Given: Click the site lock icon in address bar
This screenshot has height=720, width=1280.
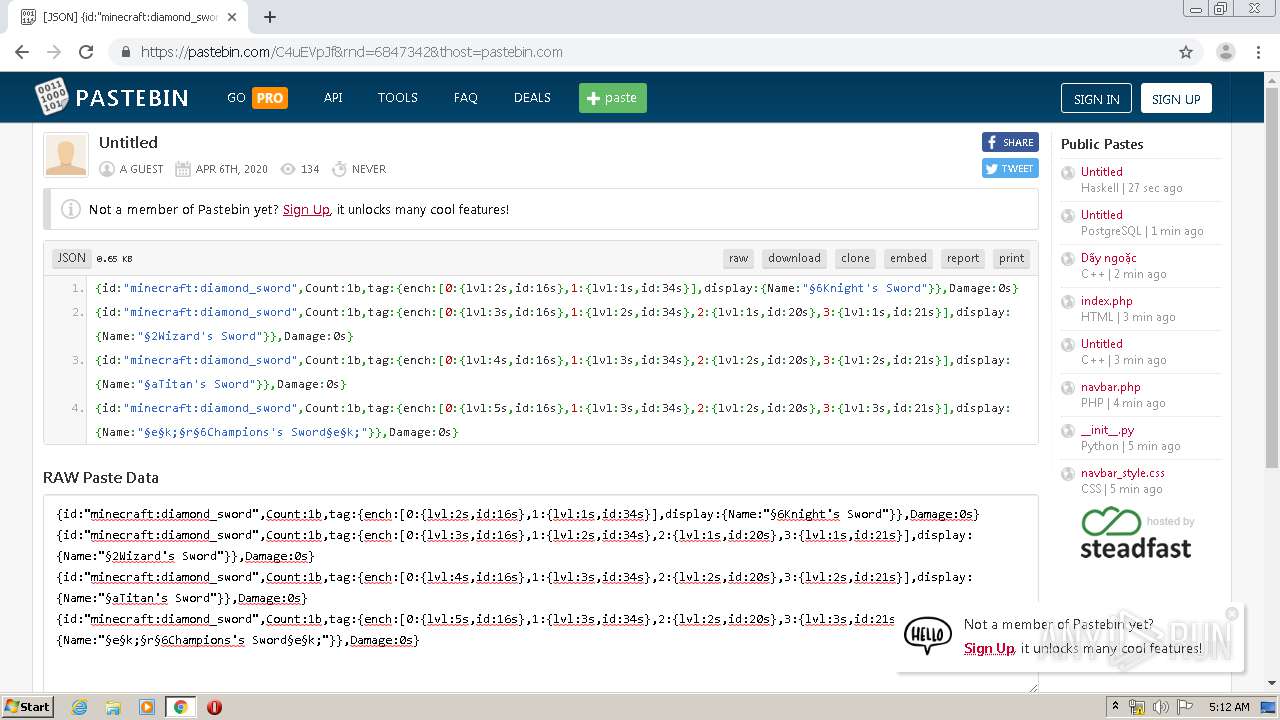Looking at the screenshot, I should coord(126,52).
